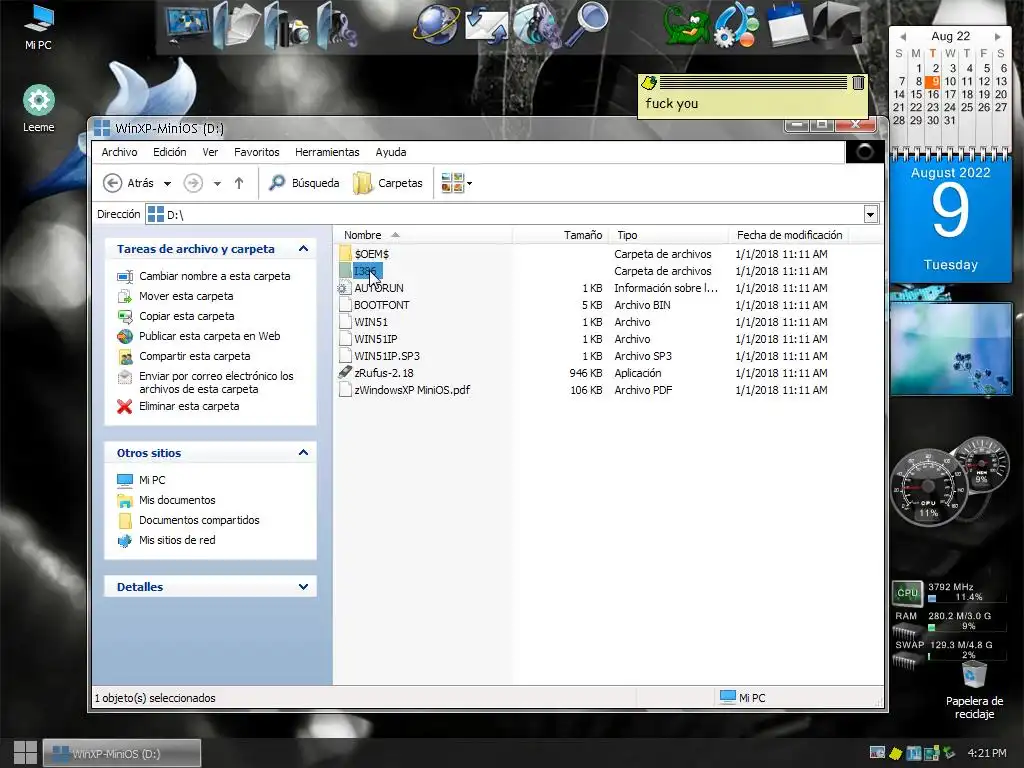Open the Archivo menu
Viewport: 1024px width, 768px height.
point(120,152)
